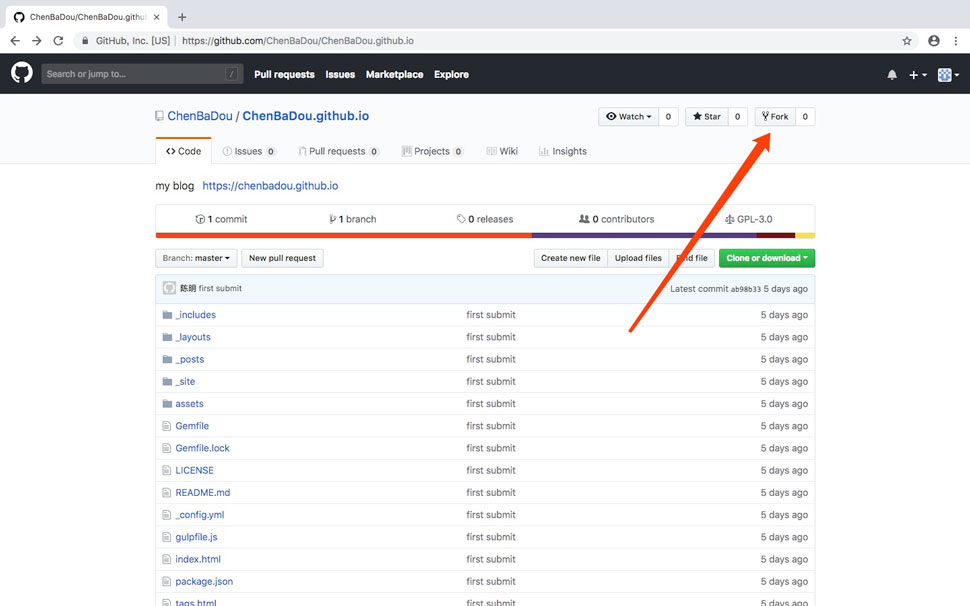Image resolution: width=970 pixels, height=606 pixels.
Task: Click Create new file button
Action: point(570,258)
